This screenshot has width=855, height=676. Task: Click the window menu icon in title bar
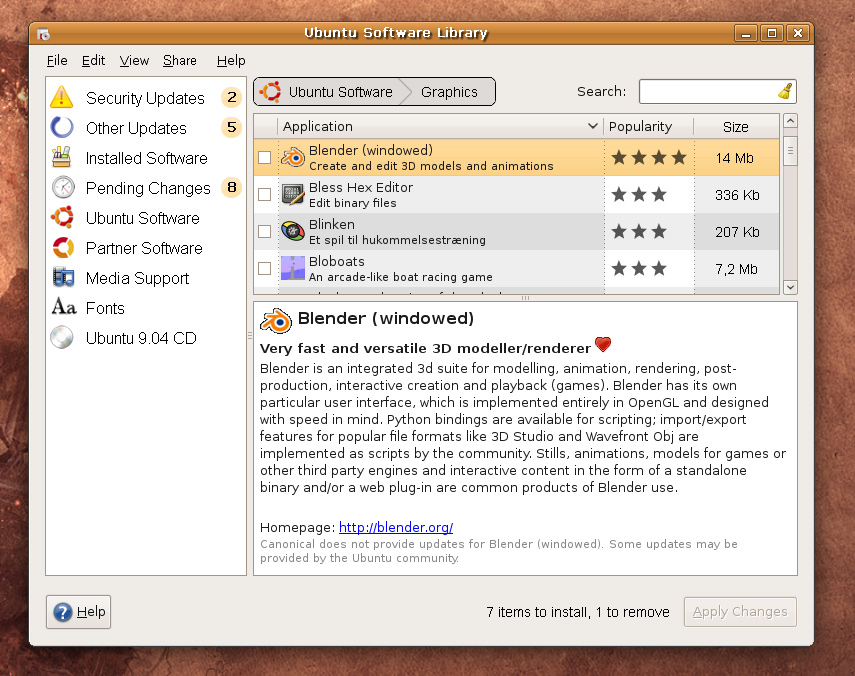coord(44,34)
